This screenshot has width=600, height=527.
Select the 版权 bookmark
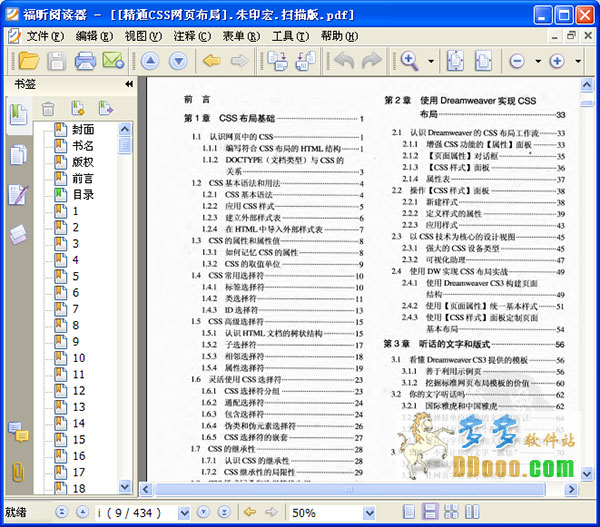pyautogui.click(x=83, y=162)
